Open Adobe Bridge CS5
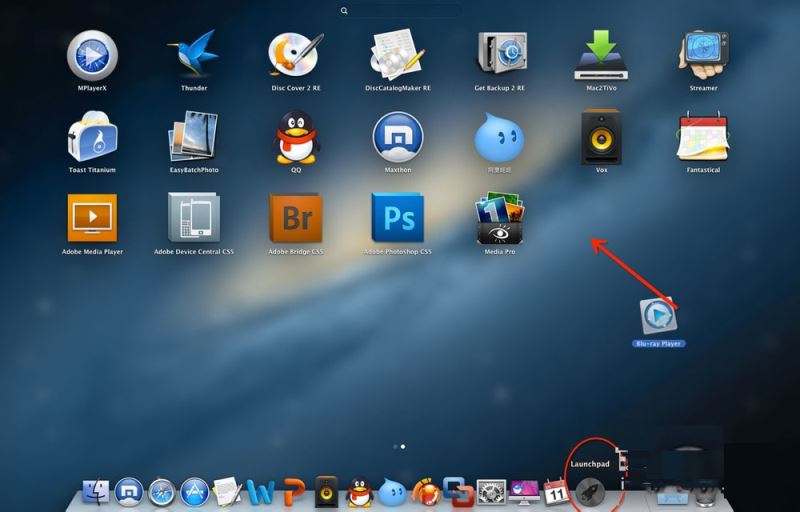Viewport: 800px width, 512px height. 296,218
